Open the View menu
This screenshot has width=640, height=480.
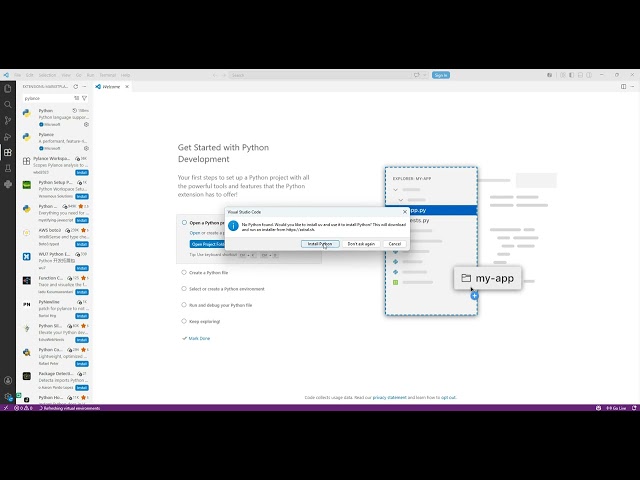click(66, 75)
